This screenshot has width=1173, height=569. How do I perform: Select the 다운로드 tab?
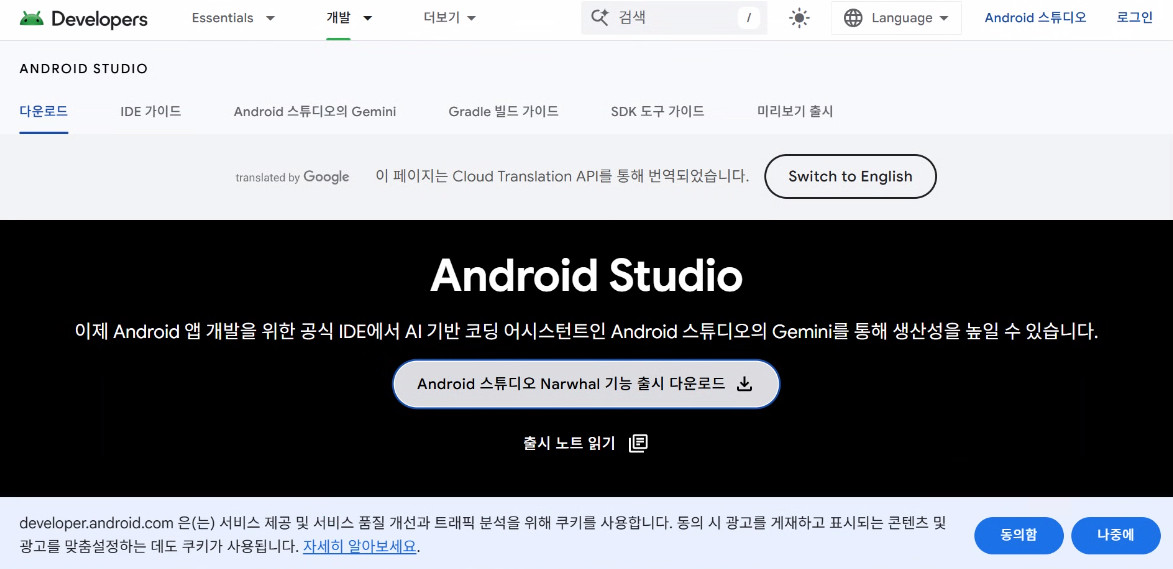43,111
